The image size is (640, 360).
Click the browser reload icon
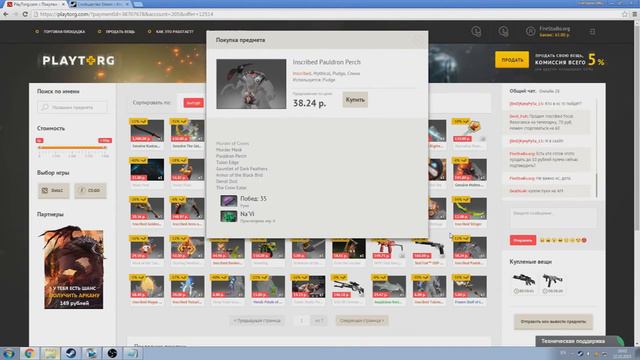tap(25, 14)
